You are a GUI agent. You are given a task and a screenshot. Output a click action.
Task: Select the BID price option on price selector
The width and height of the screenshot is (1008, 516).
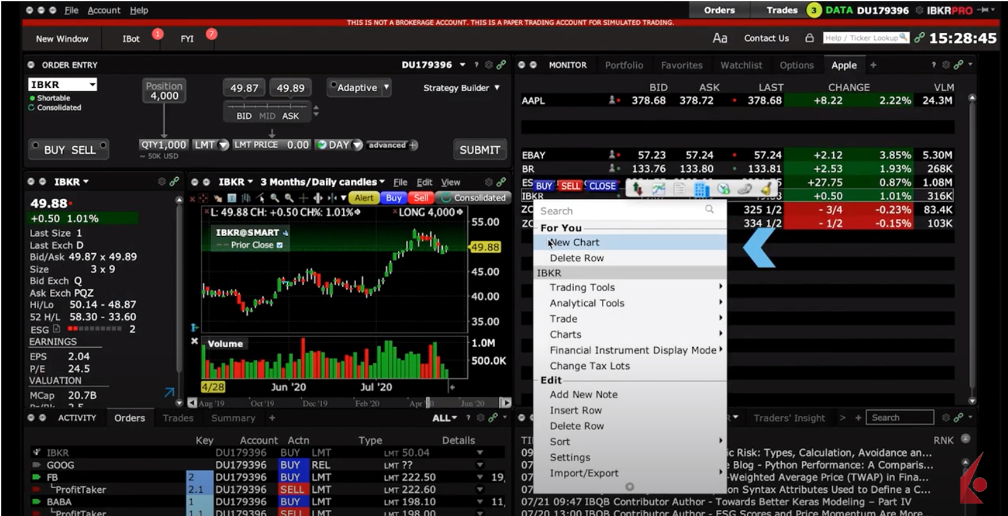coord(244,116)
